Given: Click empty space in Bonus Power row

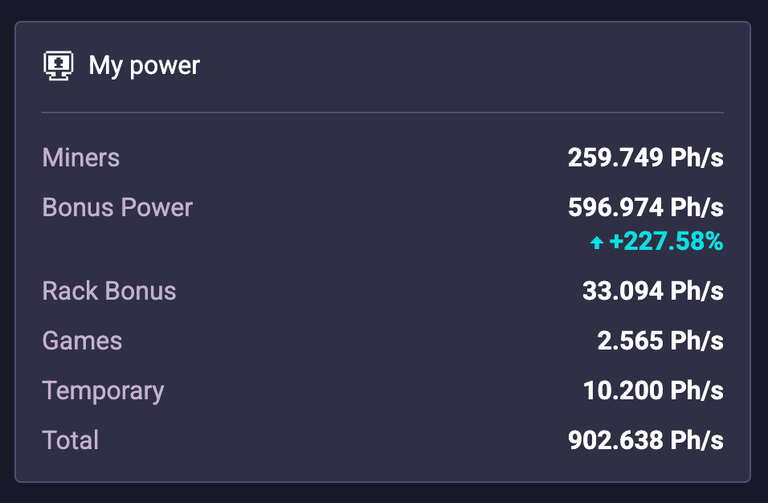Looking at the screenshot, I should [380, 207].
